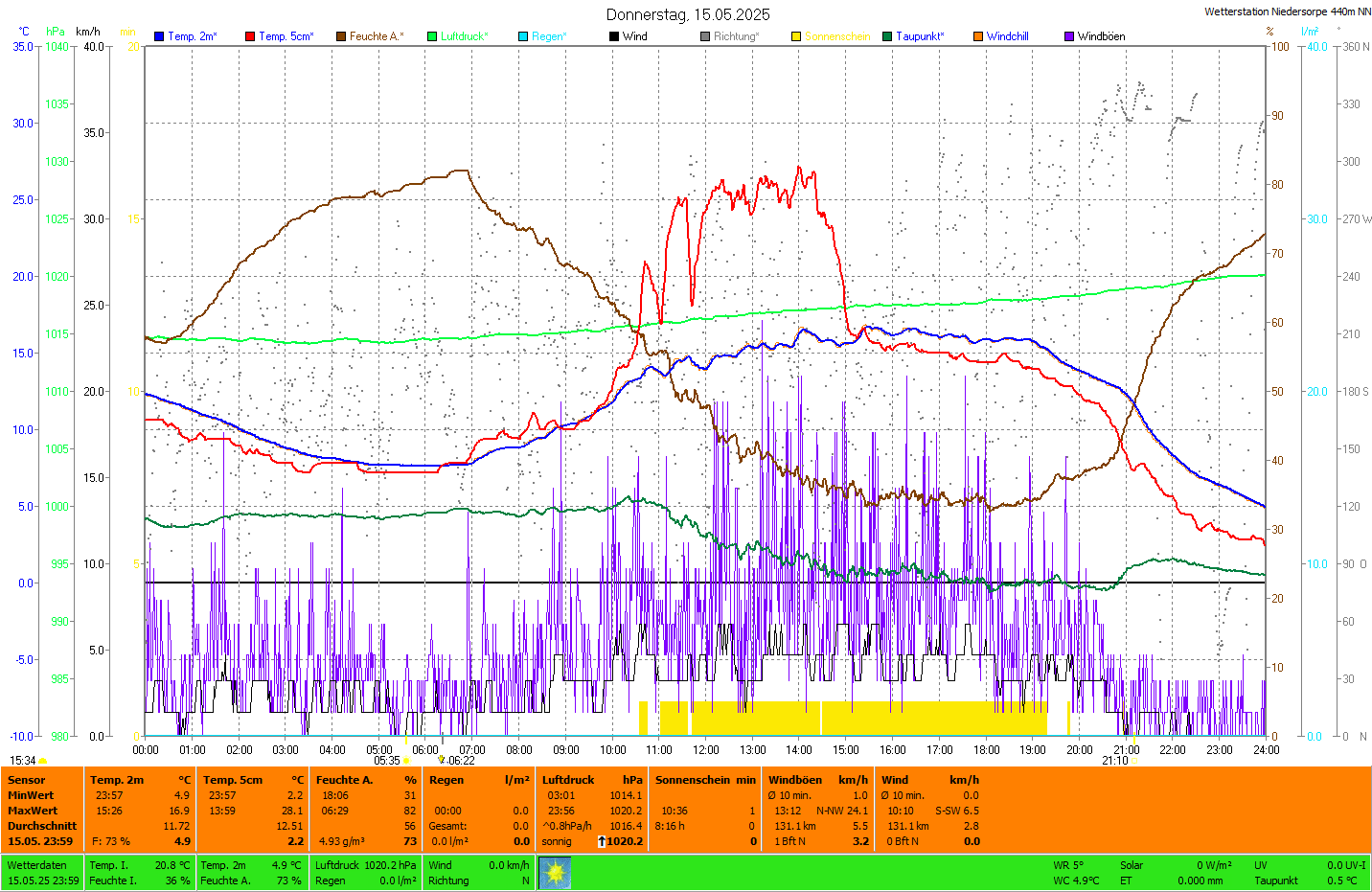Click the Windböen column header in table
The image size is (1372, 892).
[794, 780]
